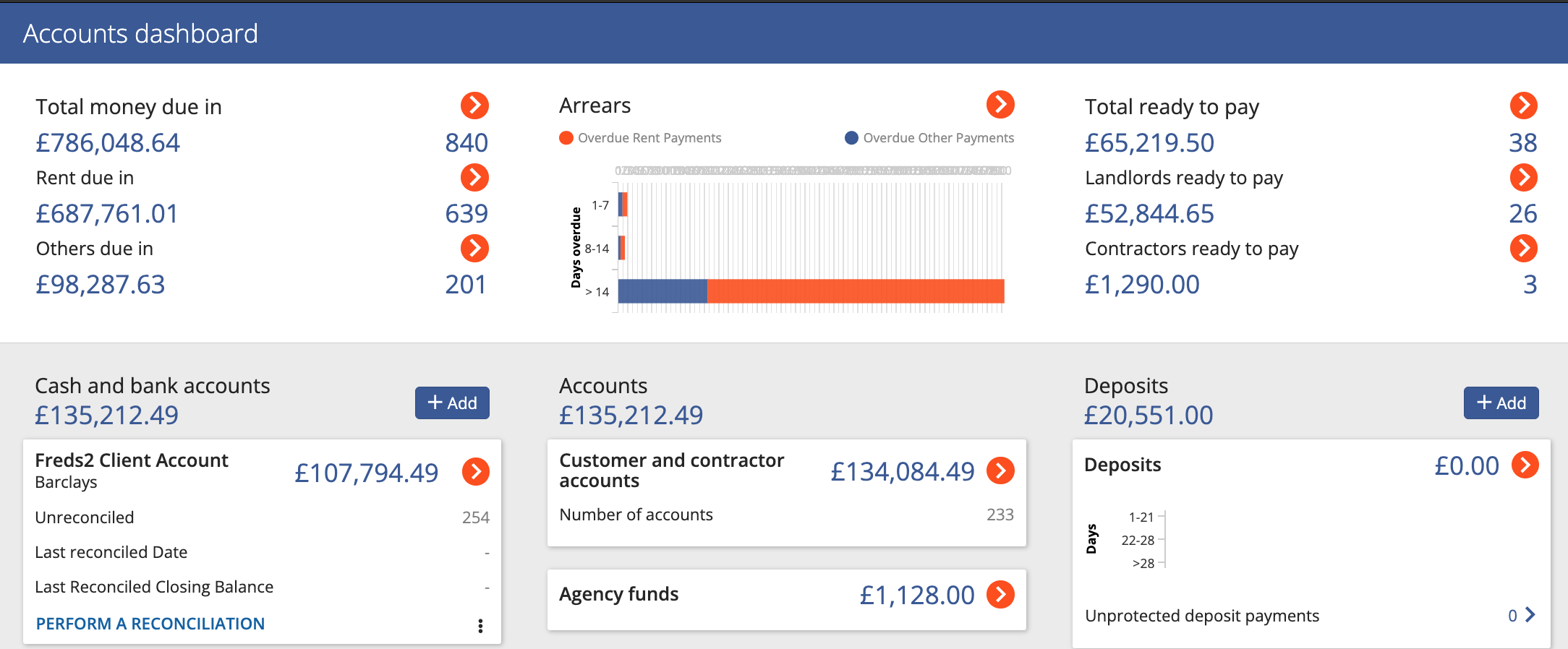Open the Total ready to pay arrow
The image size is (1568, 649).
pos(1523,106)
